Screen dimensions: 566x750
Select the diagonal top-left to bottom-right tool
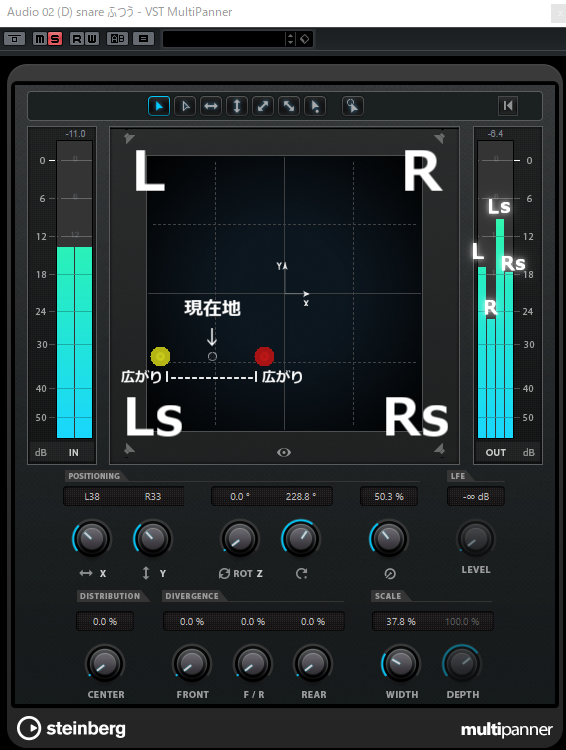(289, 106)
